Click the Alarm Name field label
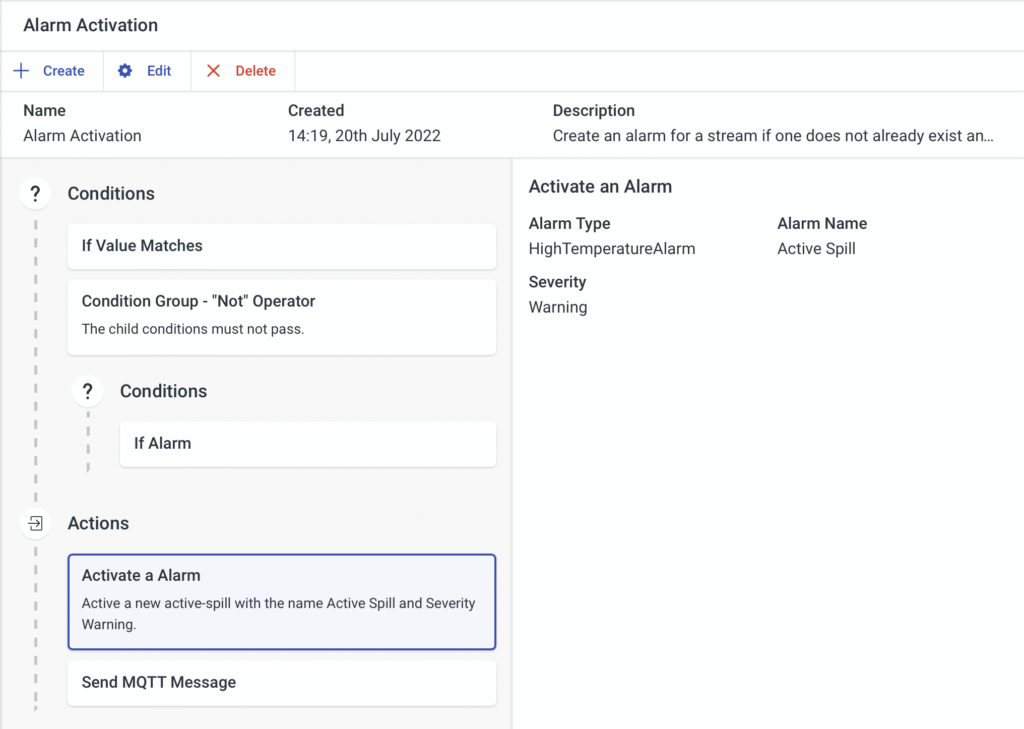Image resolution: width=1024 pixels, height=729 pixels. 822,223
